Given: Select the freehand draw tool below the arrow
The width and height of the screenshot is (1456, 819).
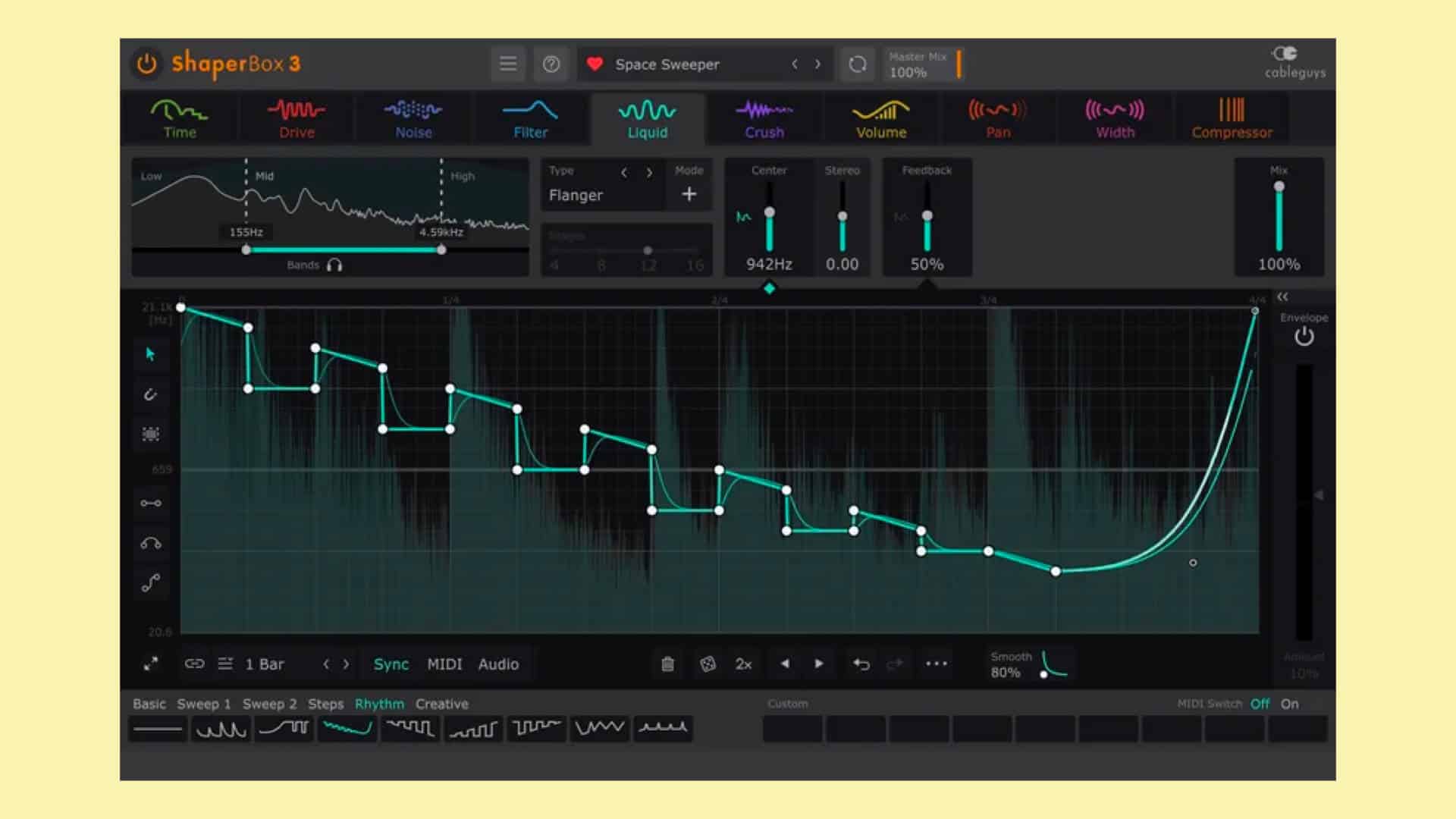Looking at the screenshot, I should (151, 394).
